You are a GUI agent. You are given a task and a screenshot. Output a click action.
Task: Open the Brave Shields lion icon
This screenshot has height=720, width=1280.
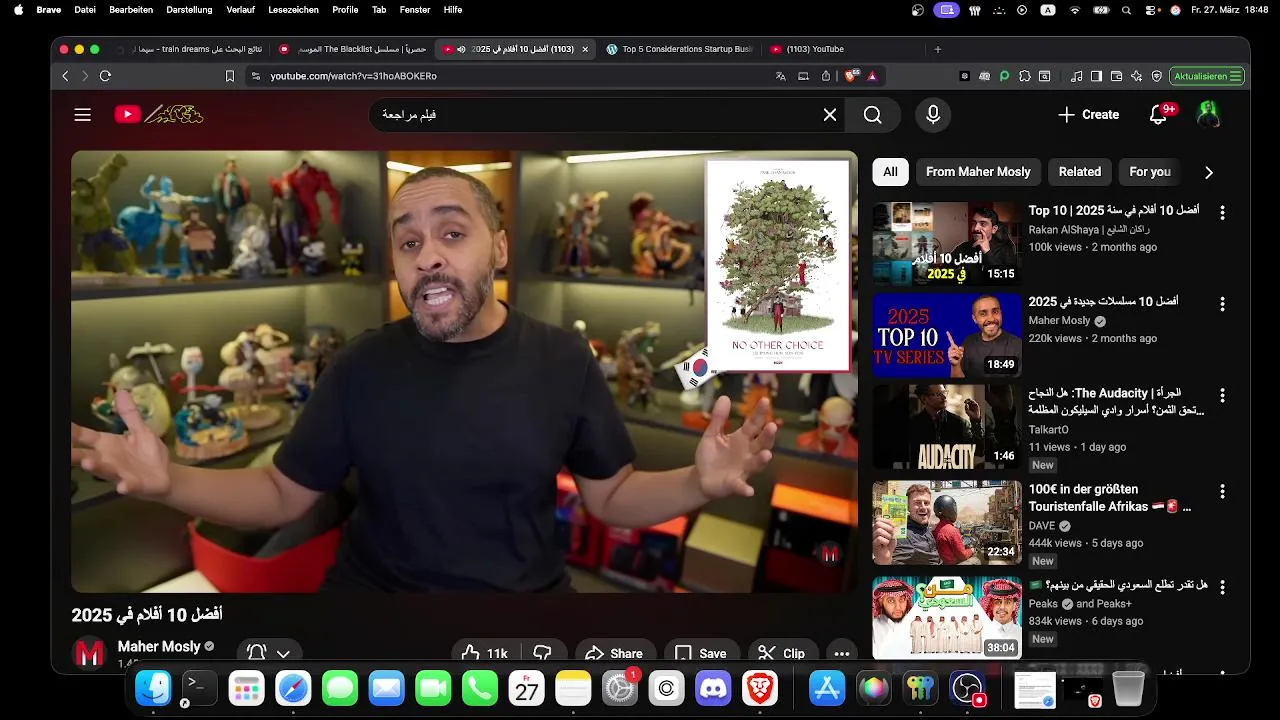852,76
